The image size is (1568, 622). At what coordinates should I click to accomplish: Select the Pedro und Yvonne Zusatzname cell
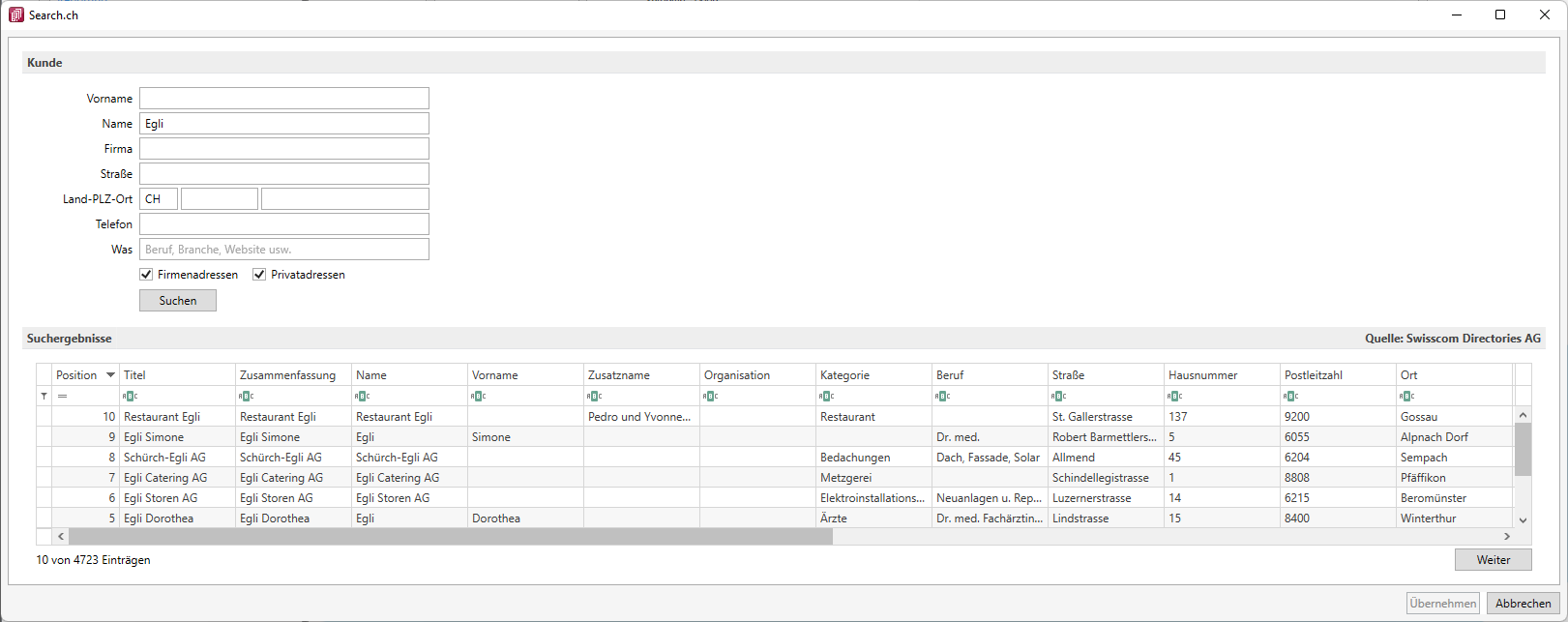[642, 417]
